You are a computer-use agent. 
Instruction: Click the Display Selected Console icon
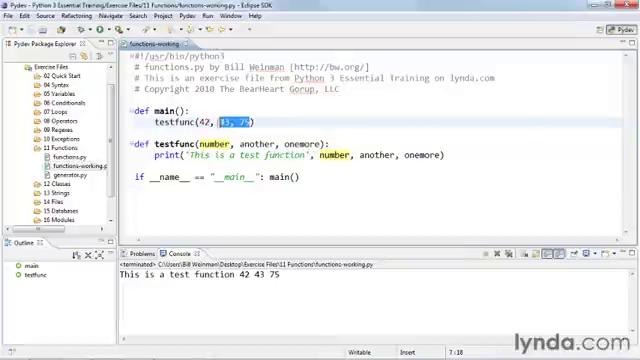pyautogui.click(x=586, y=253)
